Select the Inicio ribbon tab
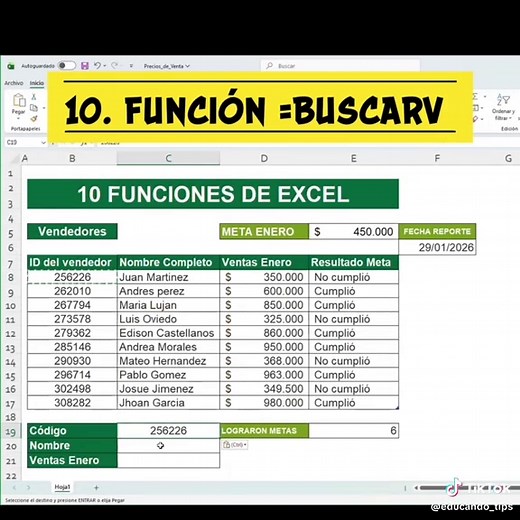 tap(36, 83)
